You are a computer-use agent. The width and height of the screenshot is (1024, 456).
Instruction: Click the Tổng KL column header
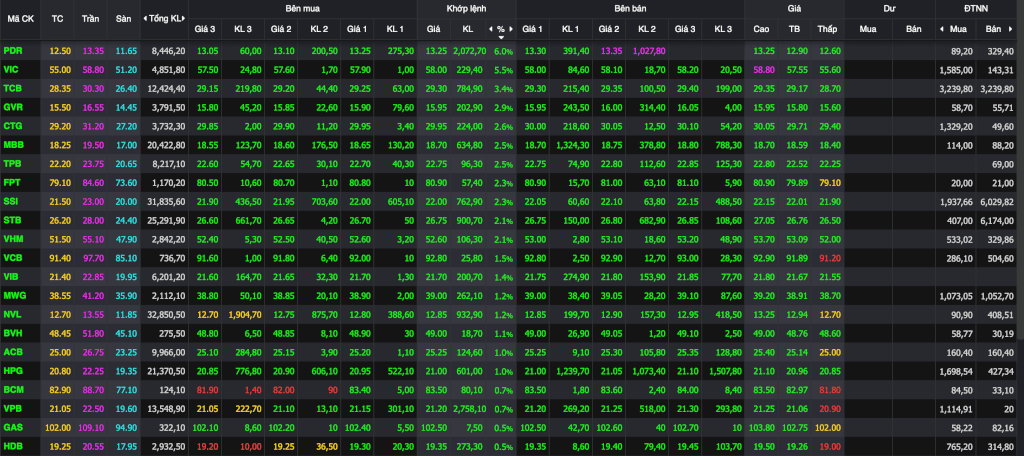[x=165, y=18]
